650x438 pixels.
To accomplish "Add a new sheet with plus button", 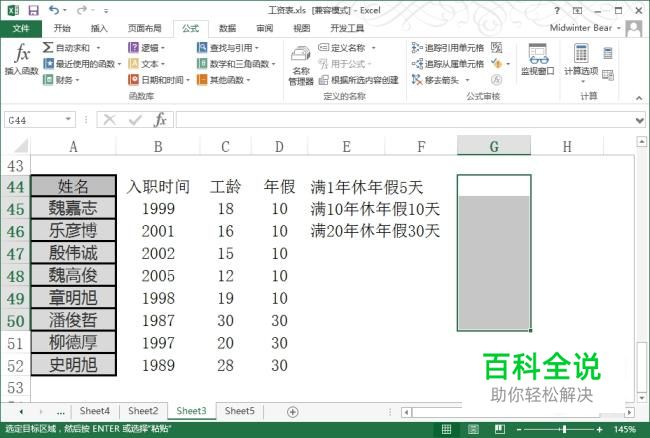I will click(292, 412).
